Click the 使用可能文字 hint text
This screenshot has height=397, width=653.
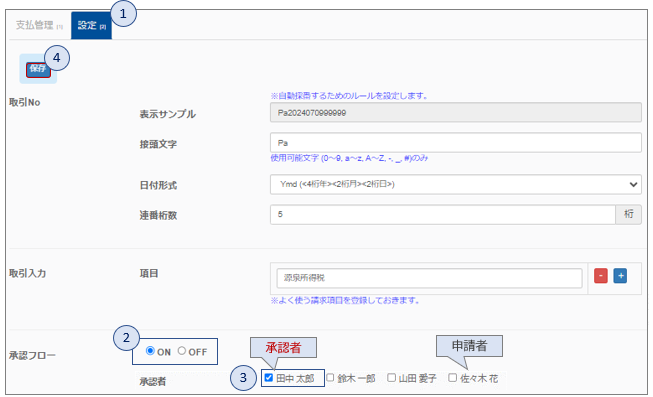349,158
